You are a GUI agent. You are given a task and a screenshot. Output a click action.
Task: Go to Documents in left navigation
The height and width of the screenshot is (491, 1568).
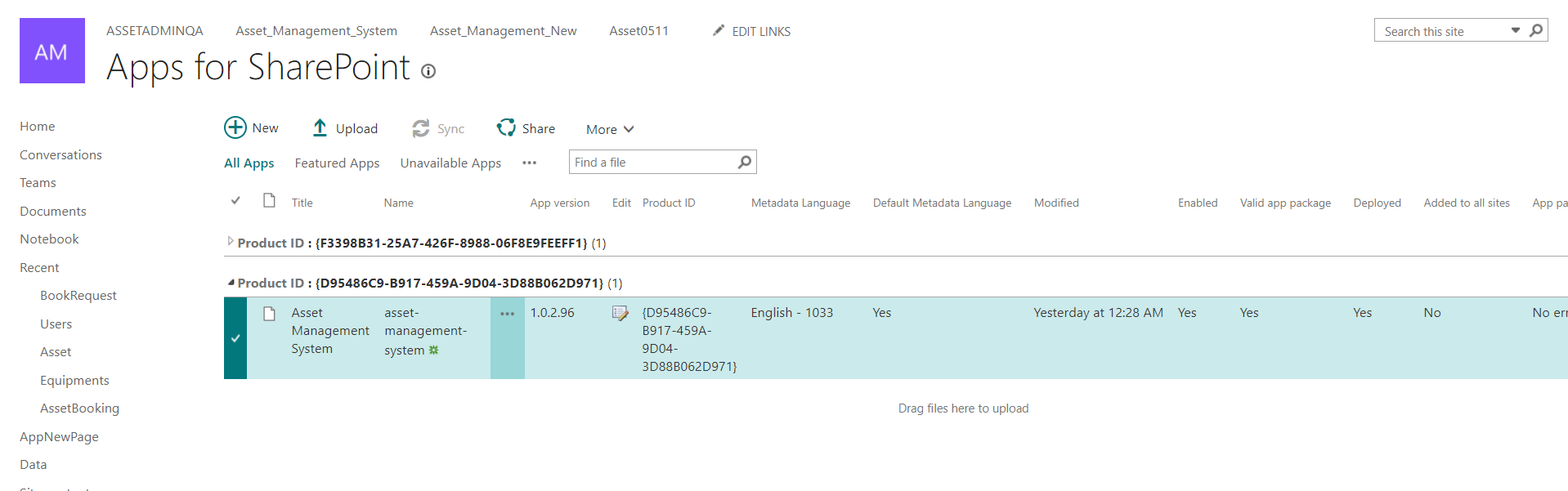pyautogui.click(x=53, y=211)
